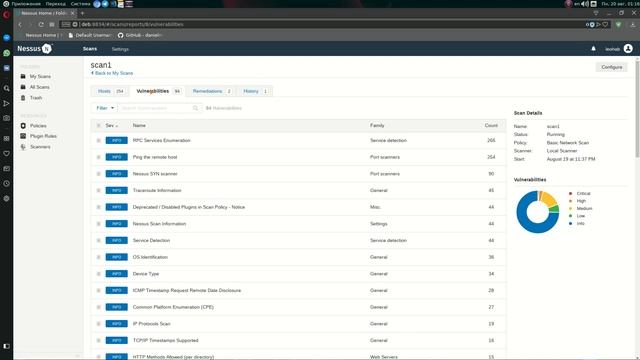This screenshot has width=640, height=360.
Task: Open the notifications bell icon
Action: pyautogui.click(x=593, y=49)
